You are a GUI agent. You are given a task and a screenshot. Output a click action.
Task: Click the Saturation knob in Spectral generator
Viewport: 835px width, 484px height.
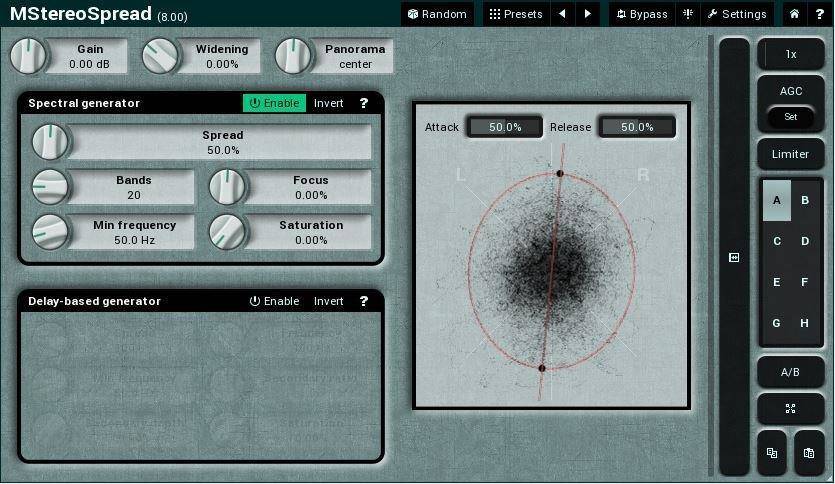pos(227,232)
